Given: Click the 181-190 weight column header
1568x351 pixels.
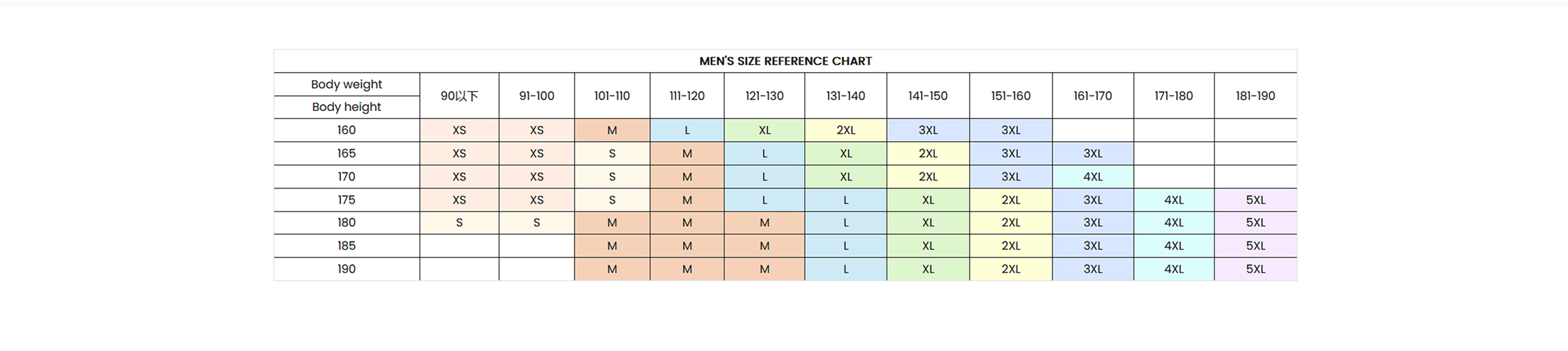Looking at the screenshot, I should [1255, 96].
